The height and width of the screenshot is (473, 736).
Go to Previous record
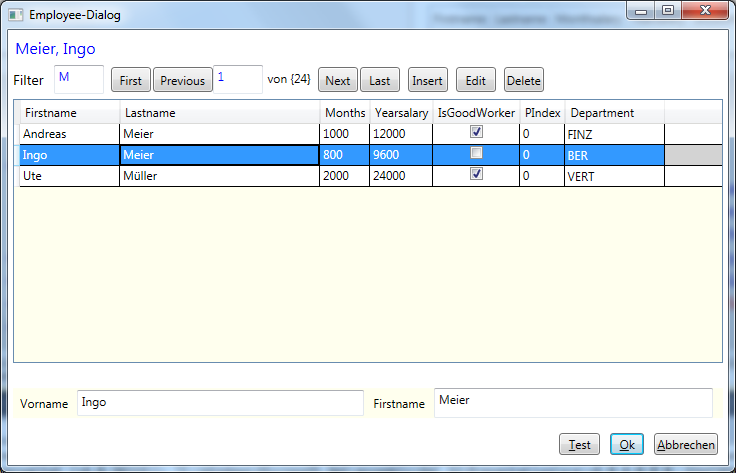(x=182, y=81)
